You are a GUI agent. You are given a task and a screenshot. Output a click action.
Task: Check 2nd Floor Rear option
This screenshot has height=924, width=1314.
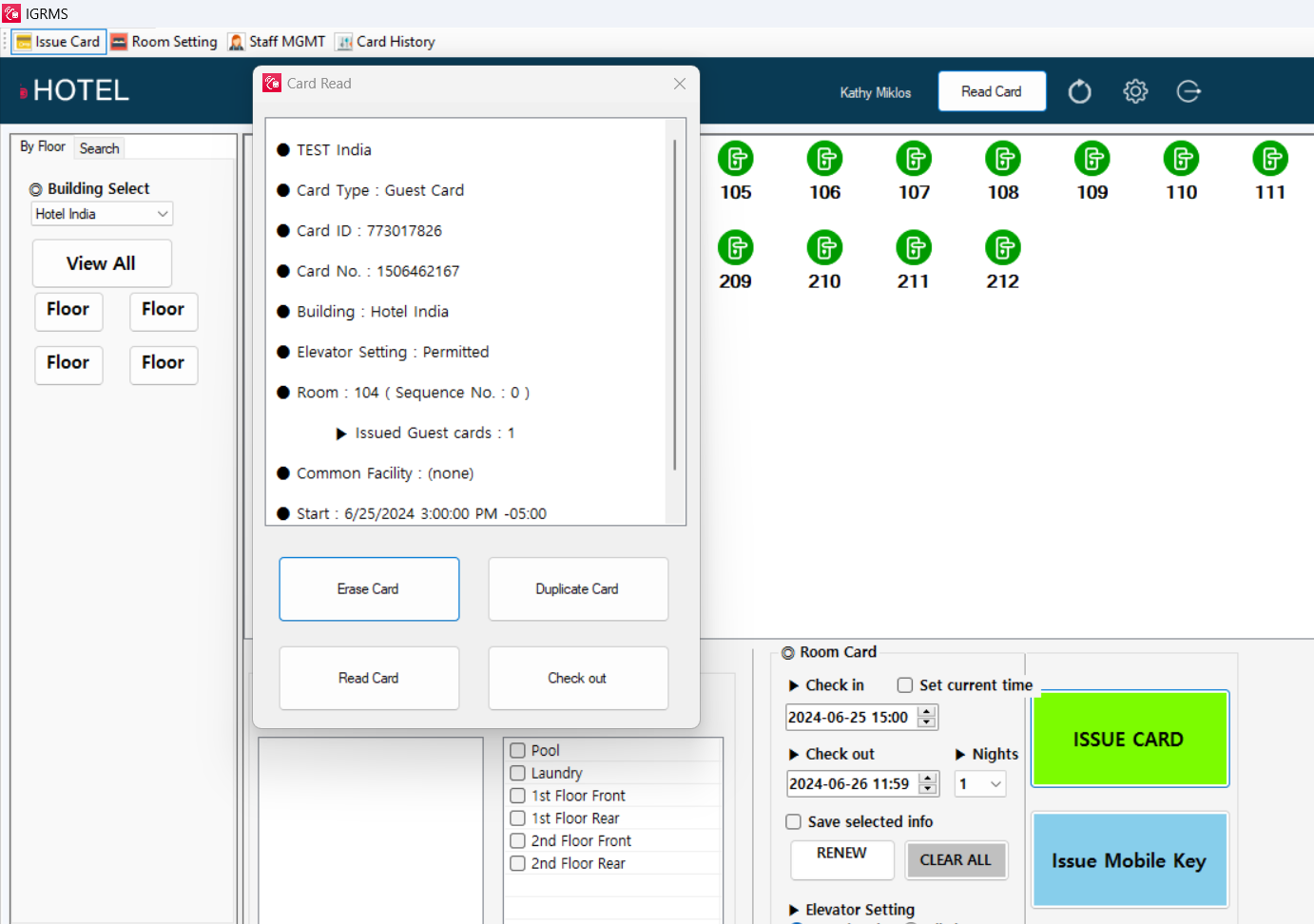pos(518,863)
